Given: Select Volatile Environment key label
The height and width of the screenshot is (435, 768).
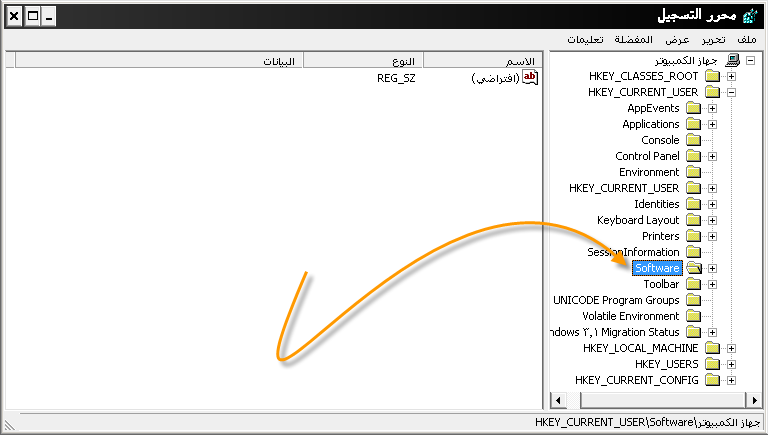Looking at the screenshot, I should (x=631, y=316).
